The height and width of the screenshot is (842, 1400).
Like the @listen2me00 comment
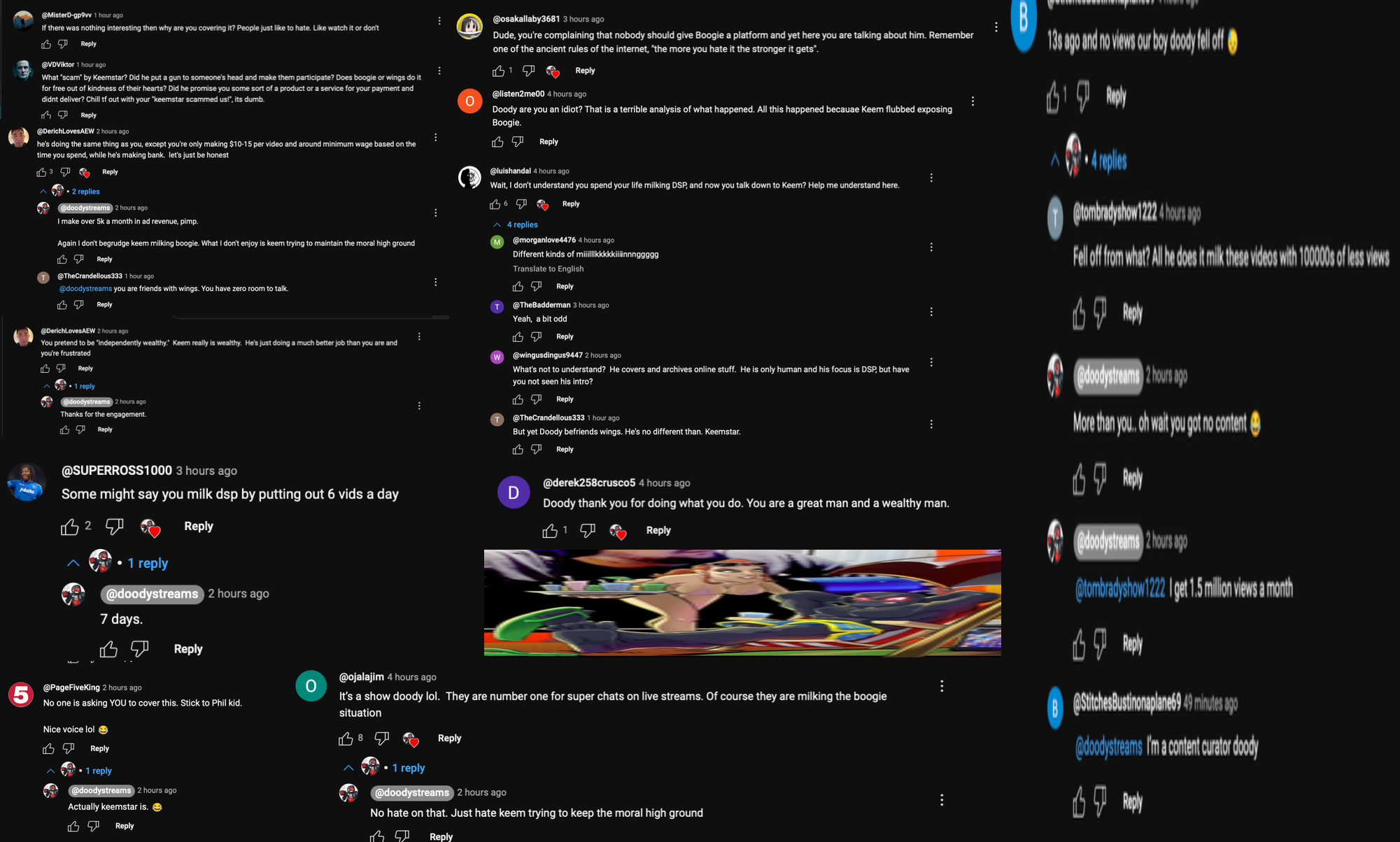pyautogui.click(x=497, y=142)
